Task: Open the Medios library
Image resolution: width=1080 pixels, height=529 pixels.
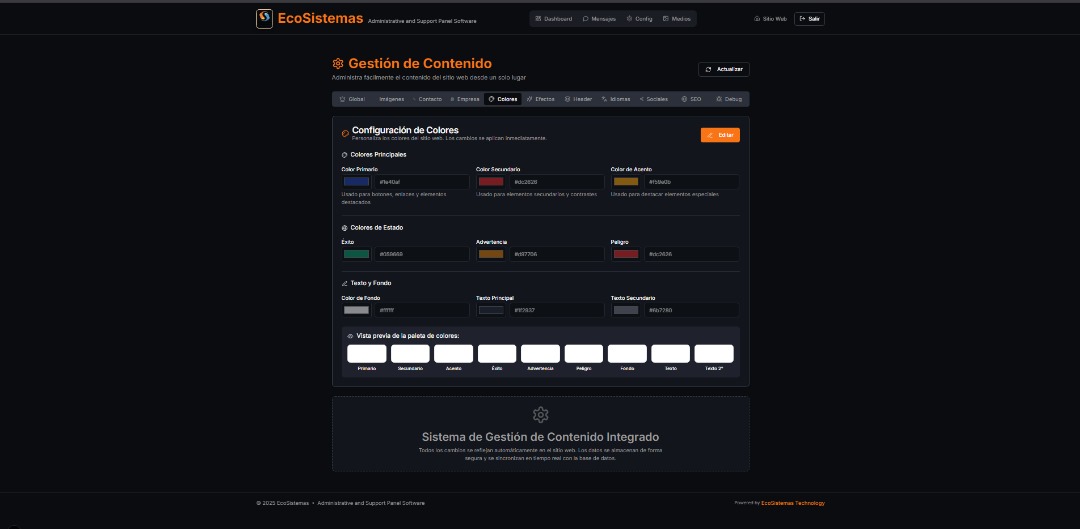Action: pos(676,19)
